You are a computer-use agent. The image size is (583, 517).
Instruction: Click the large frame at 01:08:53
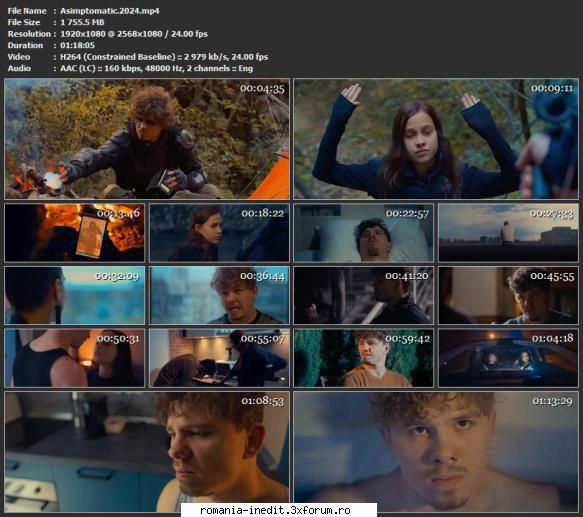click(x=147, y=452)
